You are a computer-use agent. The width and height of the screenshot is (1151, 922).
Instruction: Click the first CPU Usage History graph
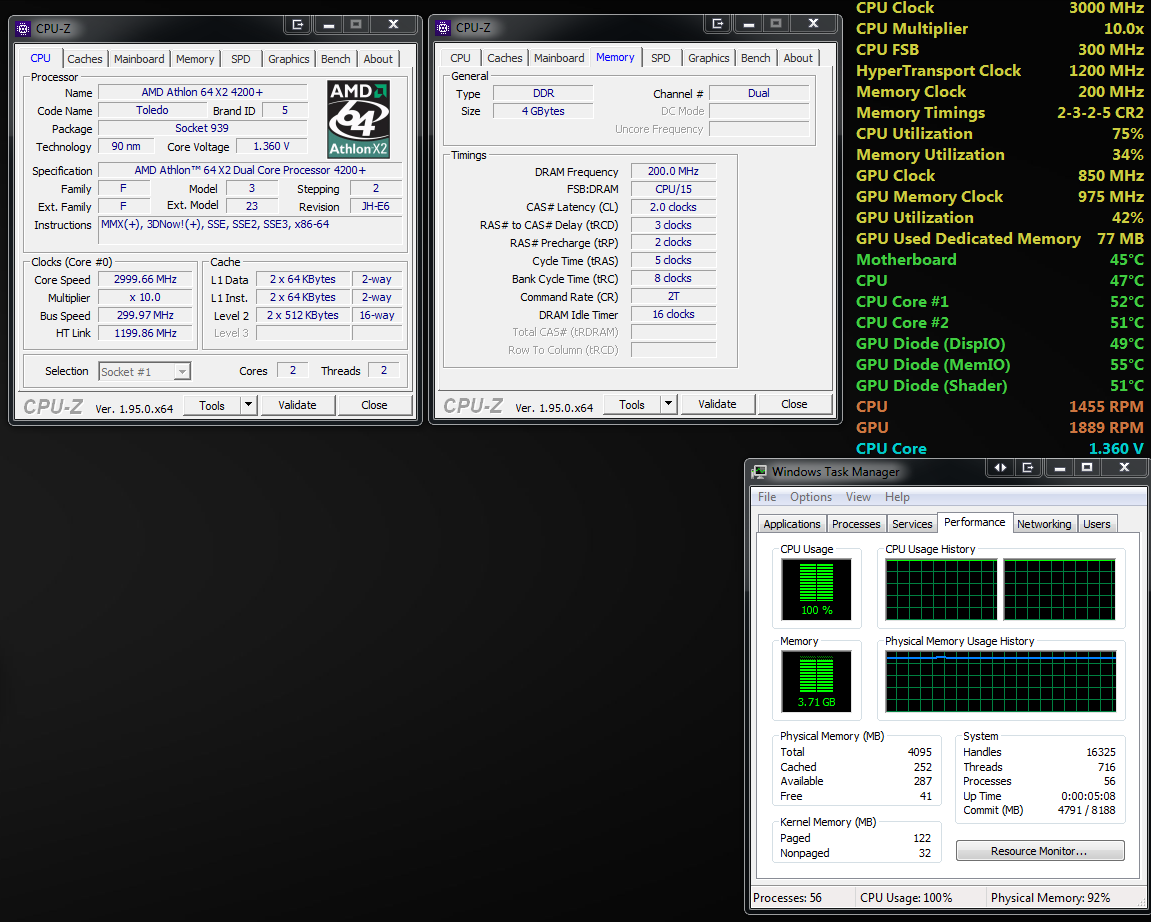[941, 589]
